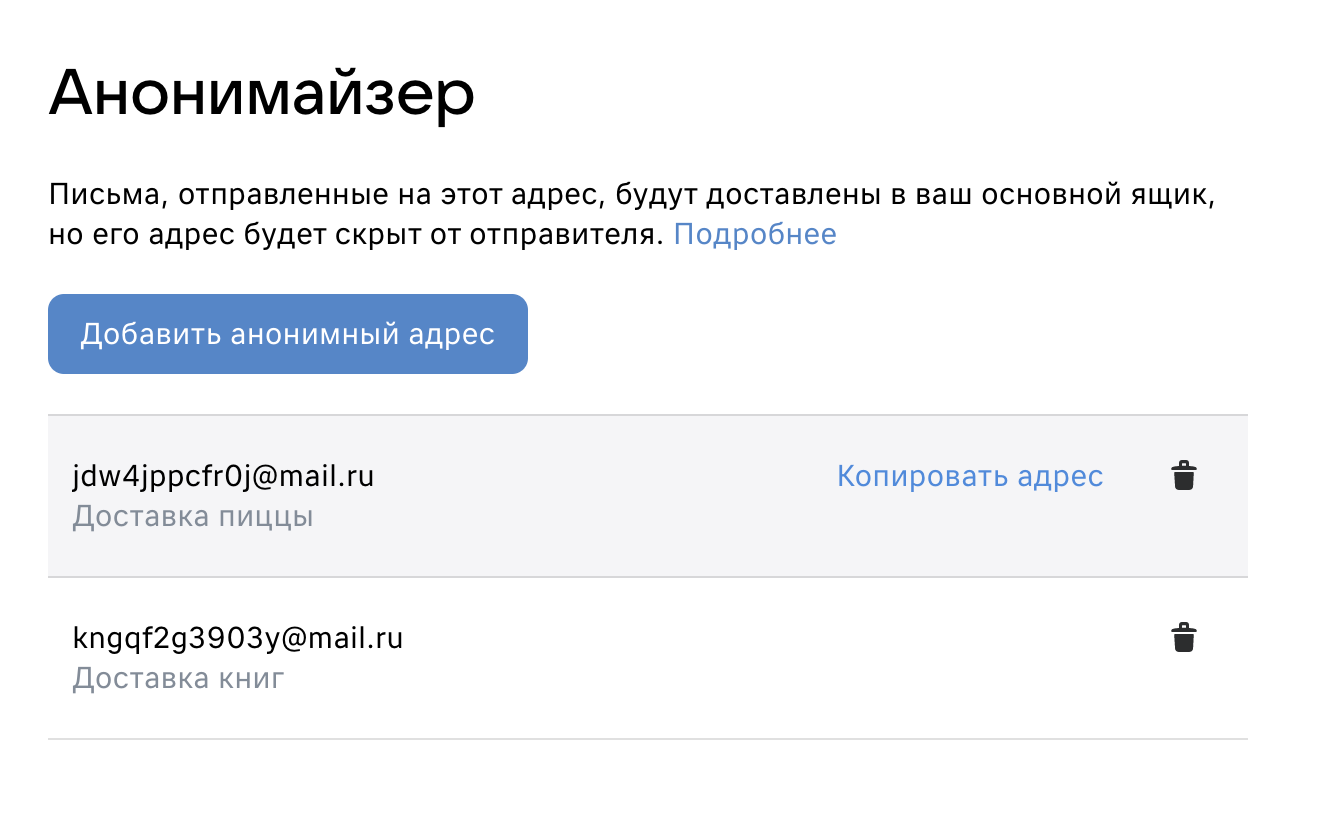1324x832 pixels.
Task: Open the Подробнее link
Action: pyautogui.click(x=755, y=234)
